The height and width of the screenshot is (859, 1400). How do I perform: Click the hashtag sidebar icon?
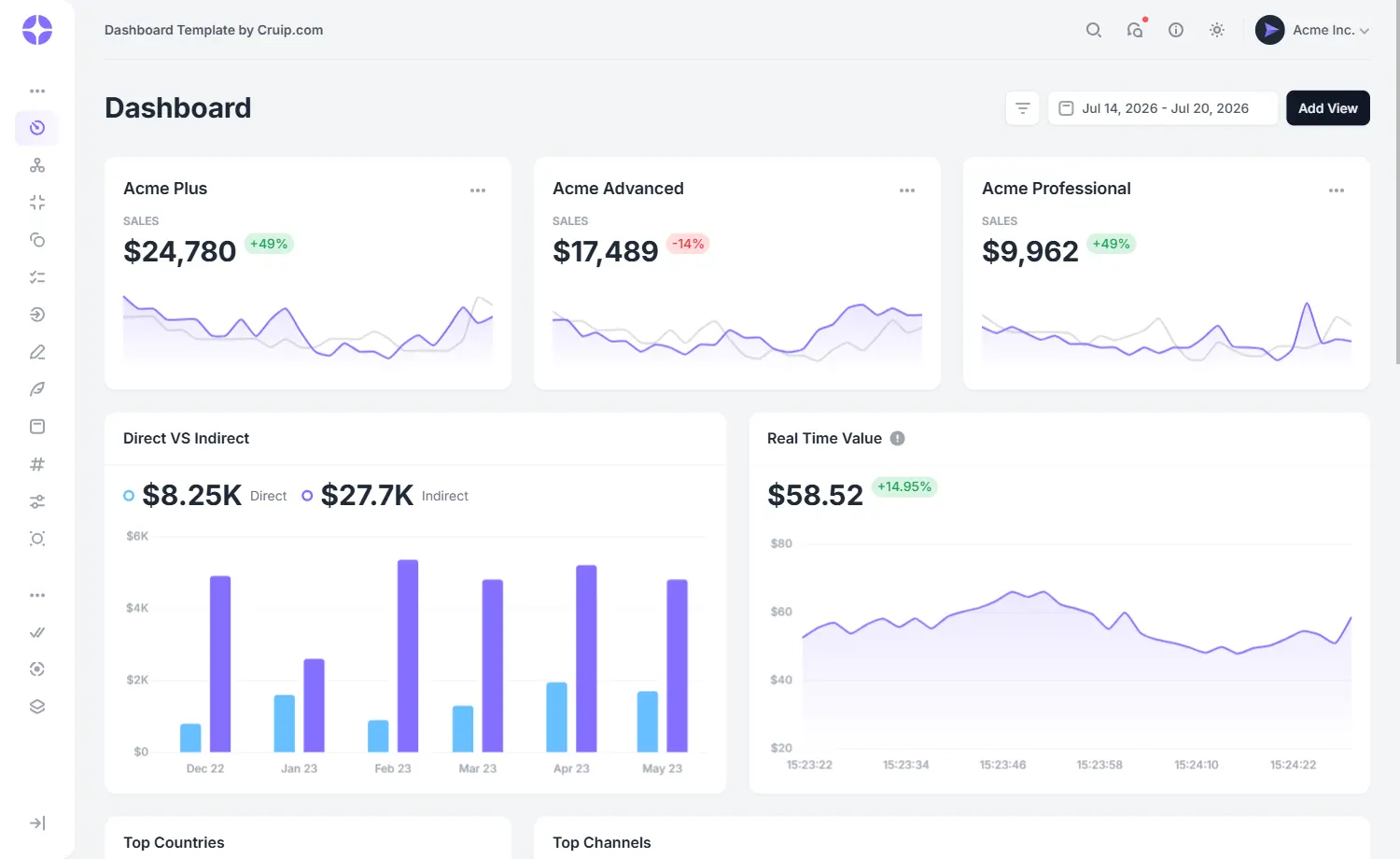(37, 464)
